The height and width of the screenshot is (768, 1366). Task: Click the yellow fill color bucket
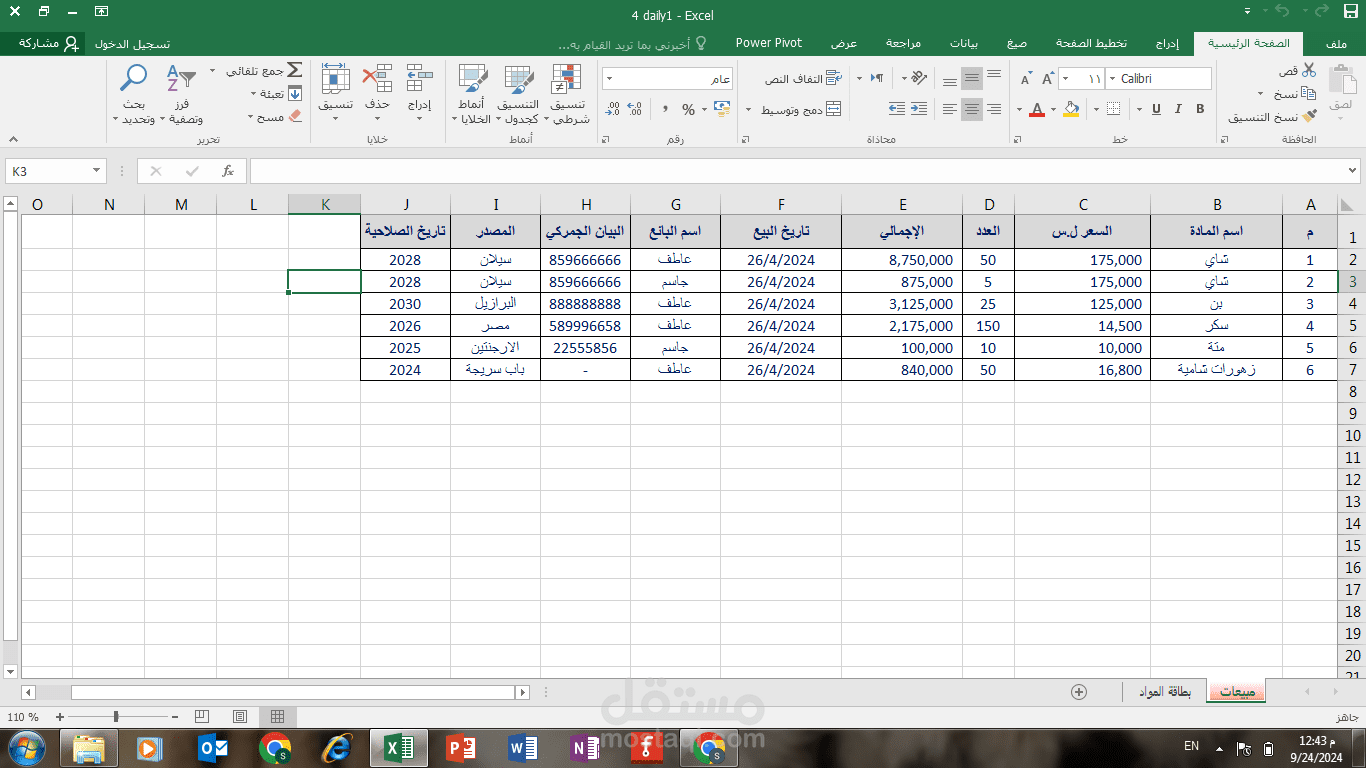[x=1072, y=109]
